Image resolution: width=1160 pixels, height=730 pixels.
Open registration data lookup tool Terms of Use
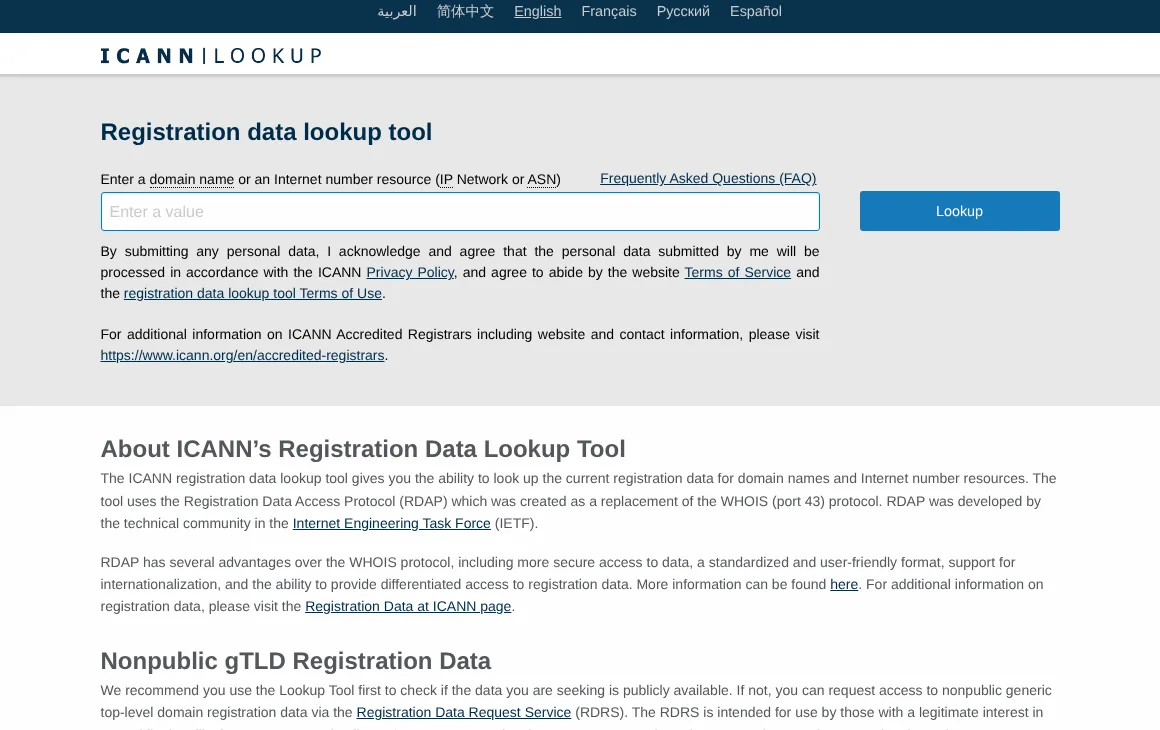coord(253,293)
